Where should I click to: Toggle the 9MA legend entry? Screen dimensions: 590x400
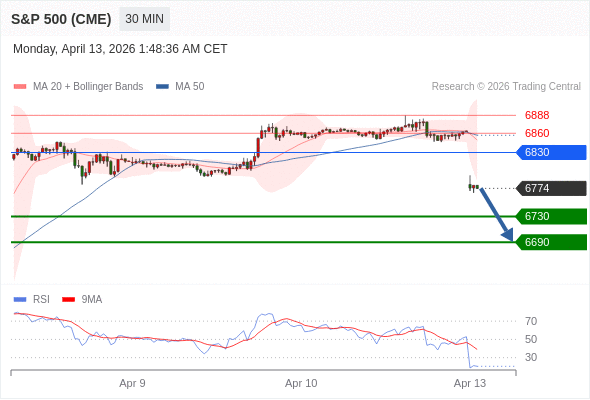[x=82, y=300]
